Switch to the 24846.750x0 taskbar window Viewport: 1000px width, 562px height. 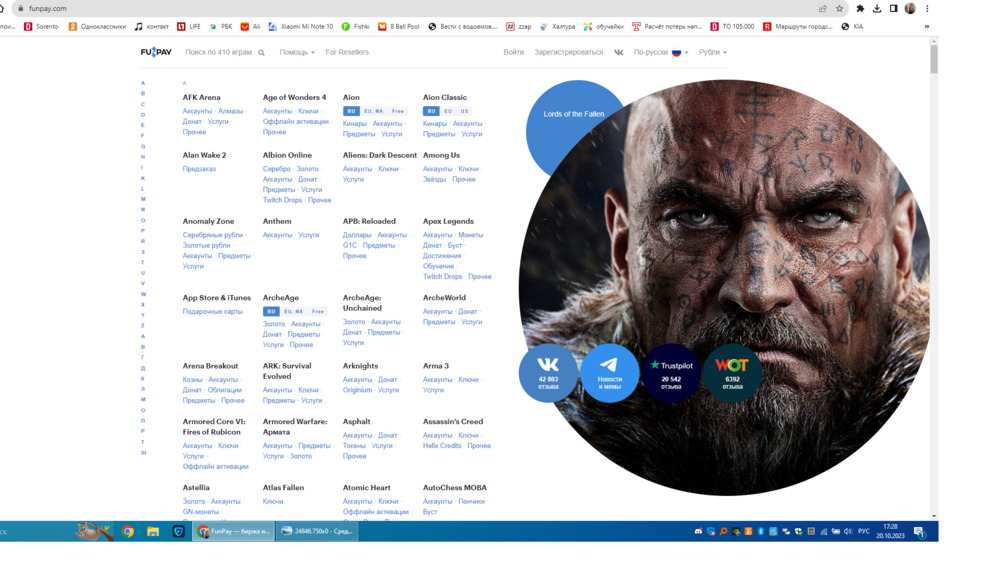point(317,531)
